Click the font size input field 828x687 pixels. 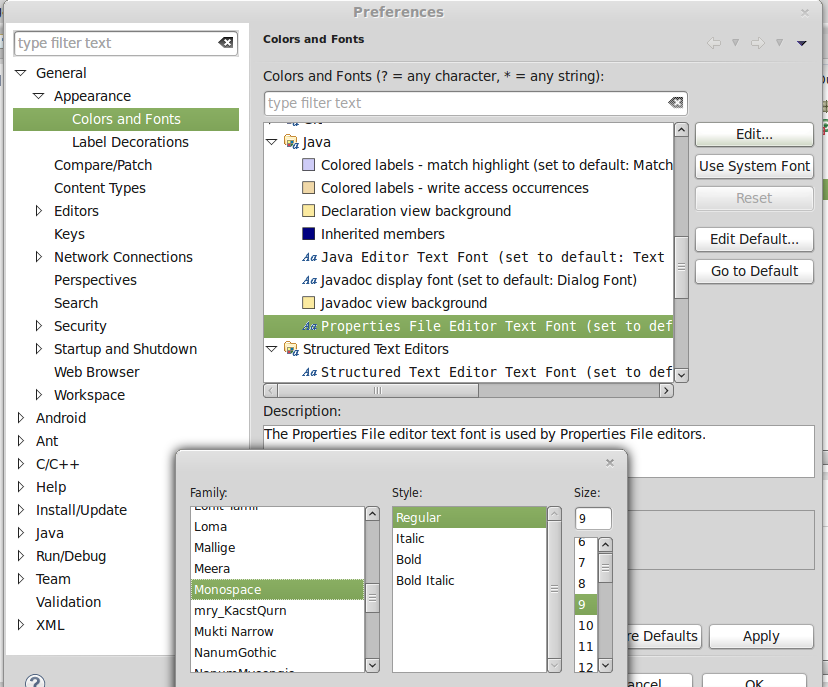click(593, 519)
